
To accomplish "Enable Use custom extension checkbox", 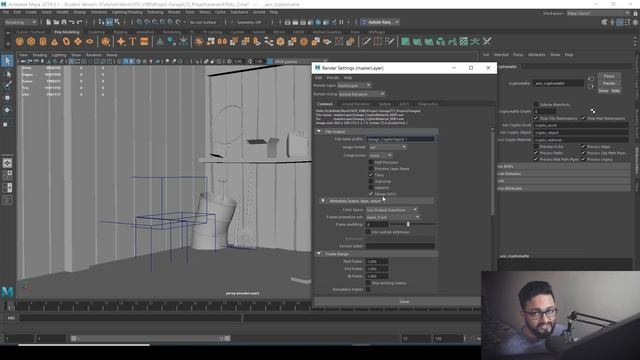I will [x=368, y=232].
